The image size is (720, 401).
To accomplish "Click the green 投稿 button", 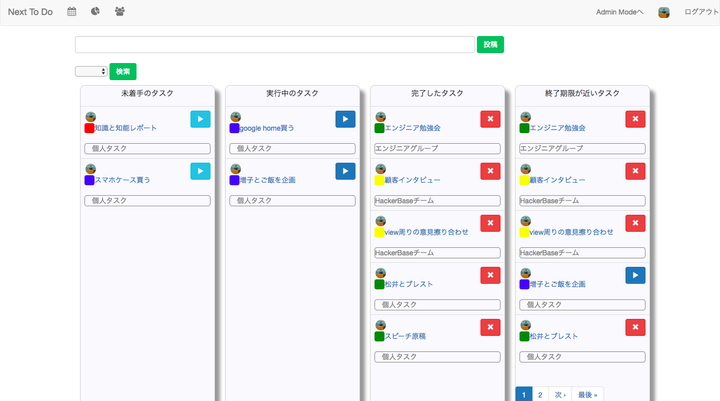I will click(490, 45).
